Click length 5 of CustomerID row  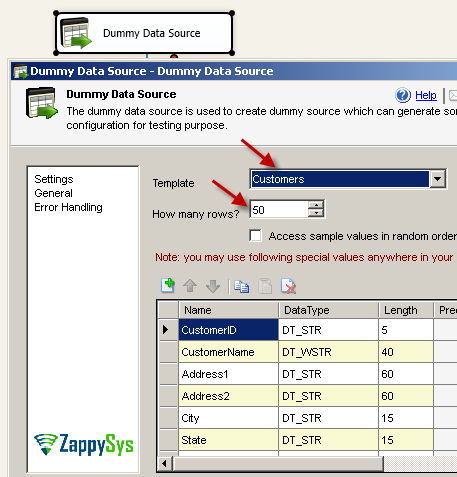(x=406, y=330)
